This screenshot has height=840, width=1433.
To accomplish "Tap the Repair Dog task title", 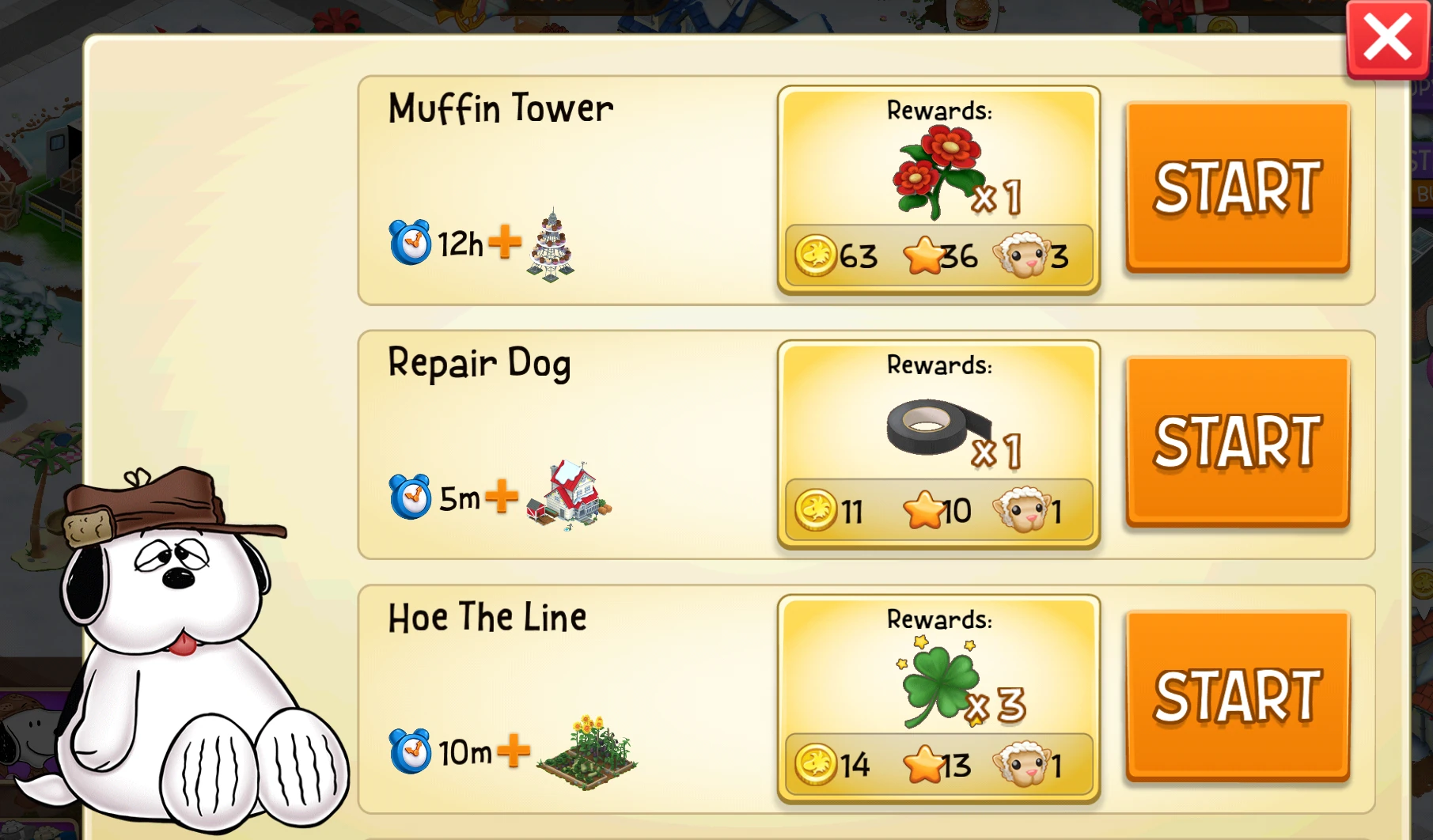I will (480, 364).
